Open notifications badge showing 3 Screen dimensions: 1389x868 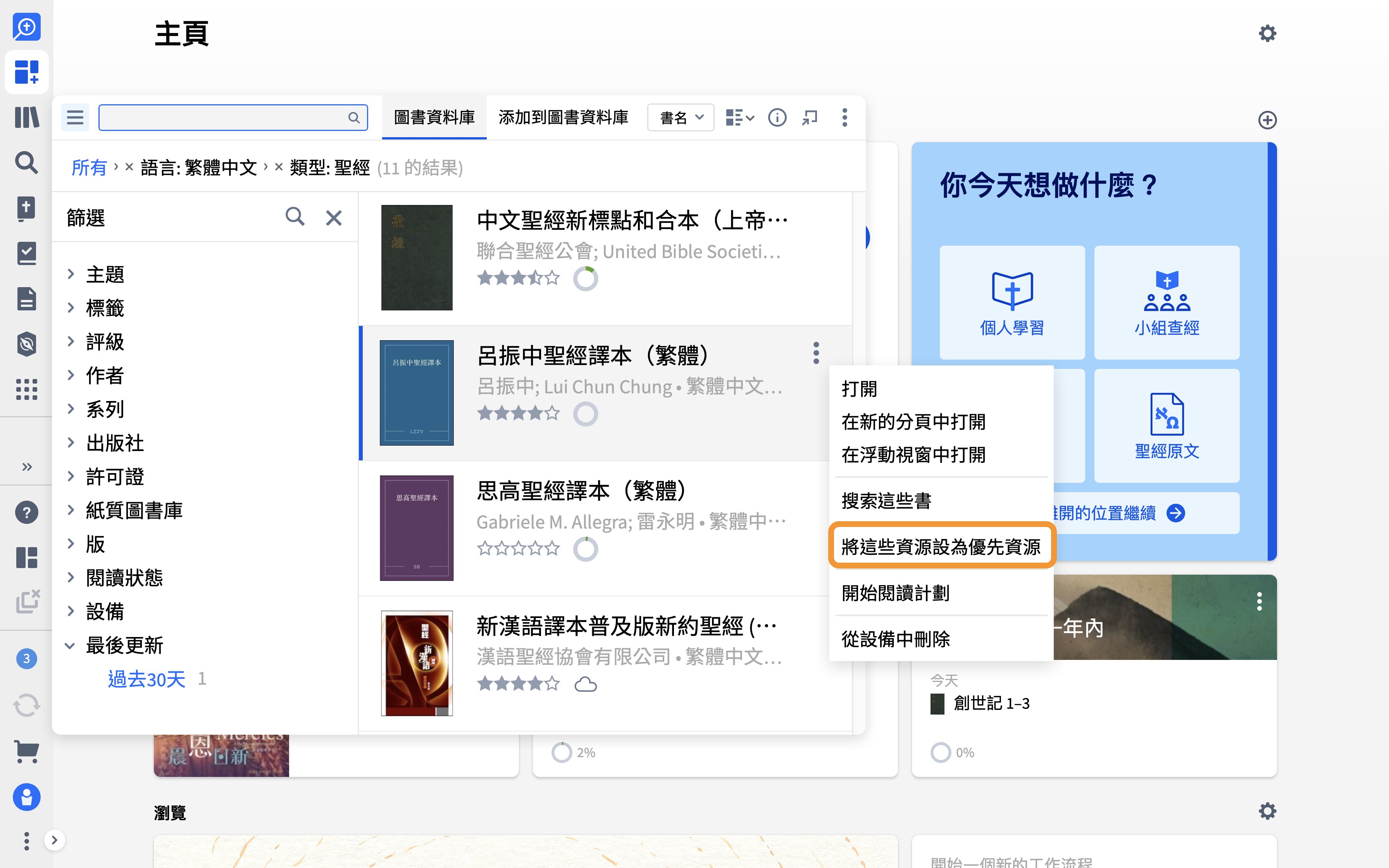coord(26,658)
